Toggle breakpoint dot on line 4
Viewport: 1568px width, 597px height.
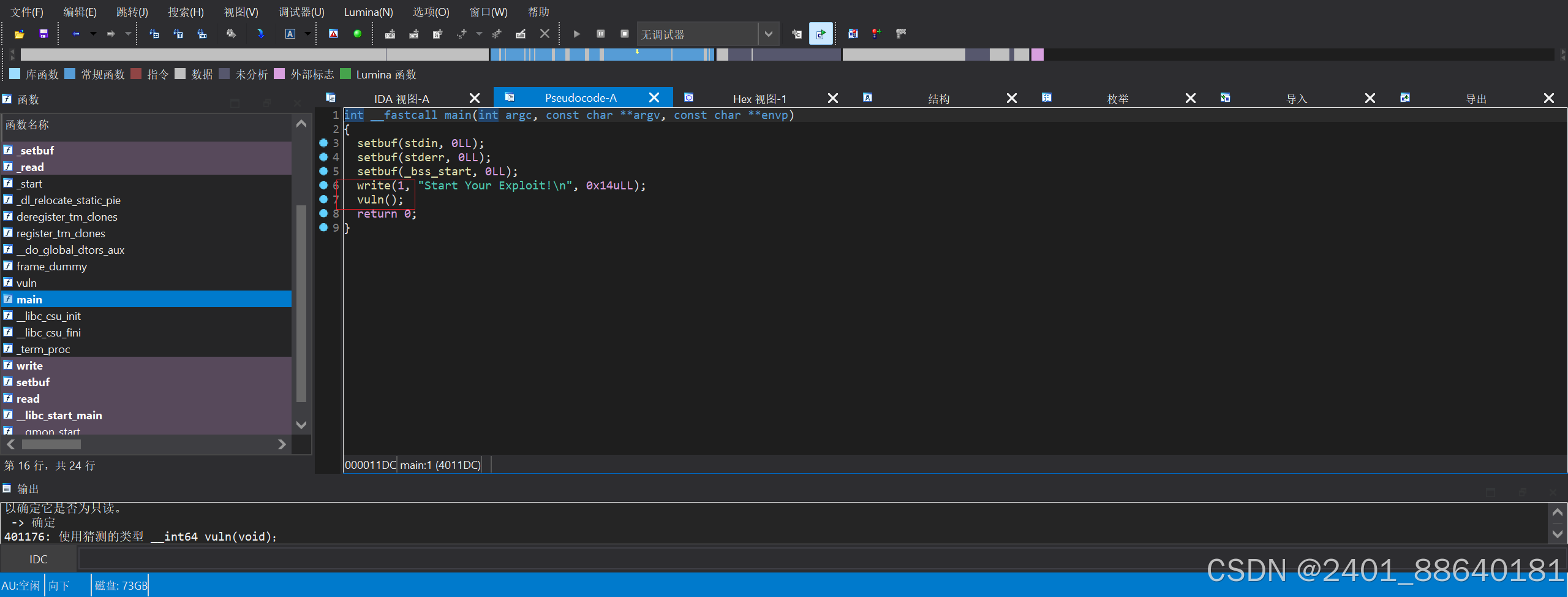tap(324, 157)
